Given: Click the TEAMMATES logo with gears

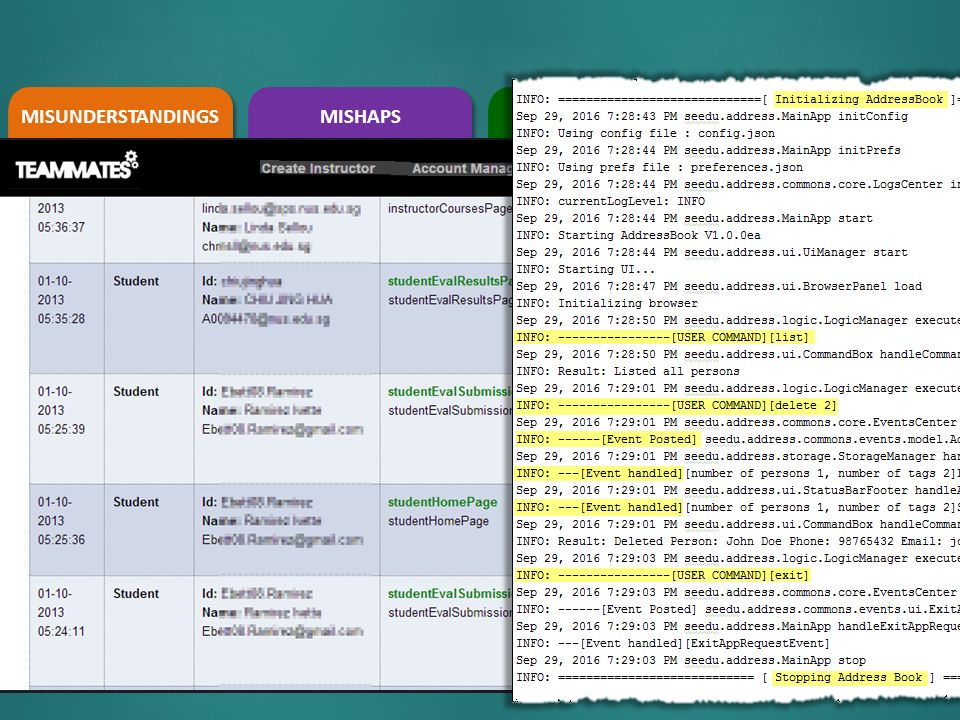Looking at the screenshot, I should click(77, 166).
